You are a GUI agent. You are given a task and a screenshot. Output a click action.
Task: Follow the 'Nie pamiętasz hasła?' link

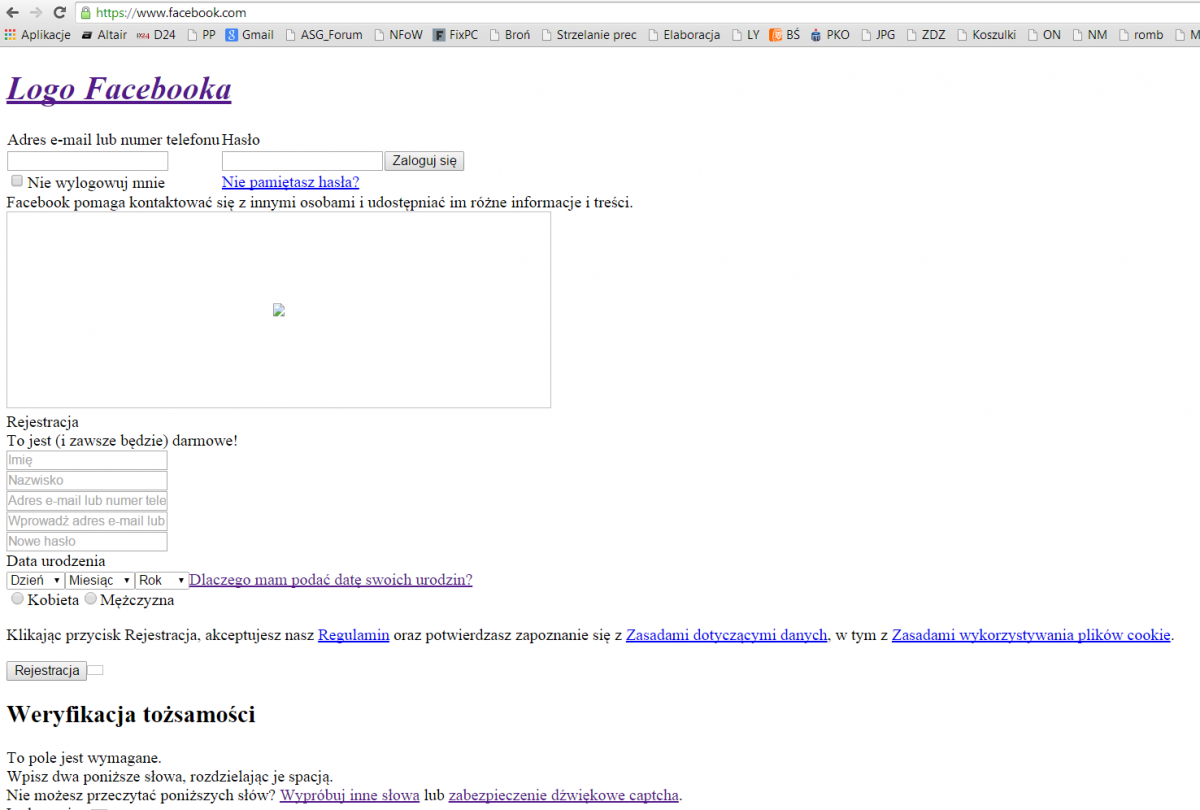pos(290,182)
